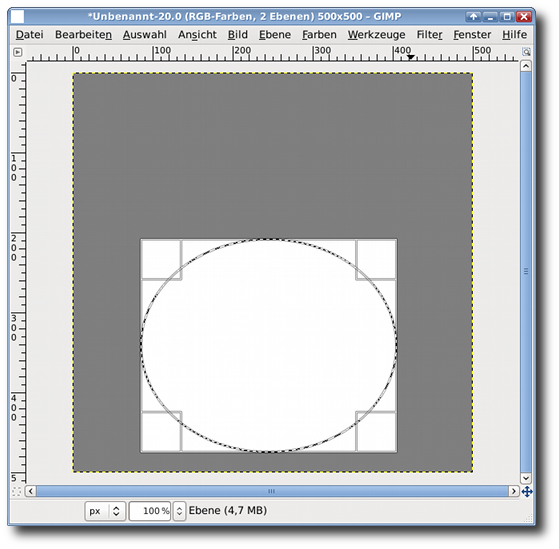Click the horizontal scrollbar thumb

272,492
